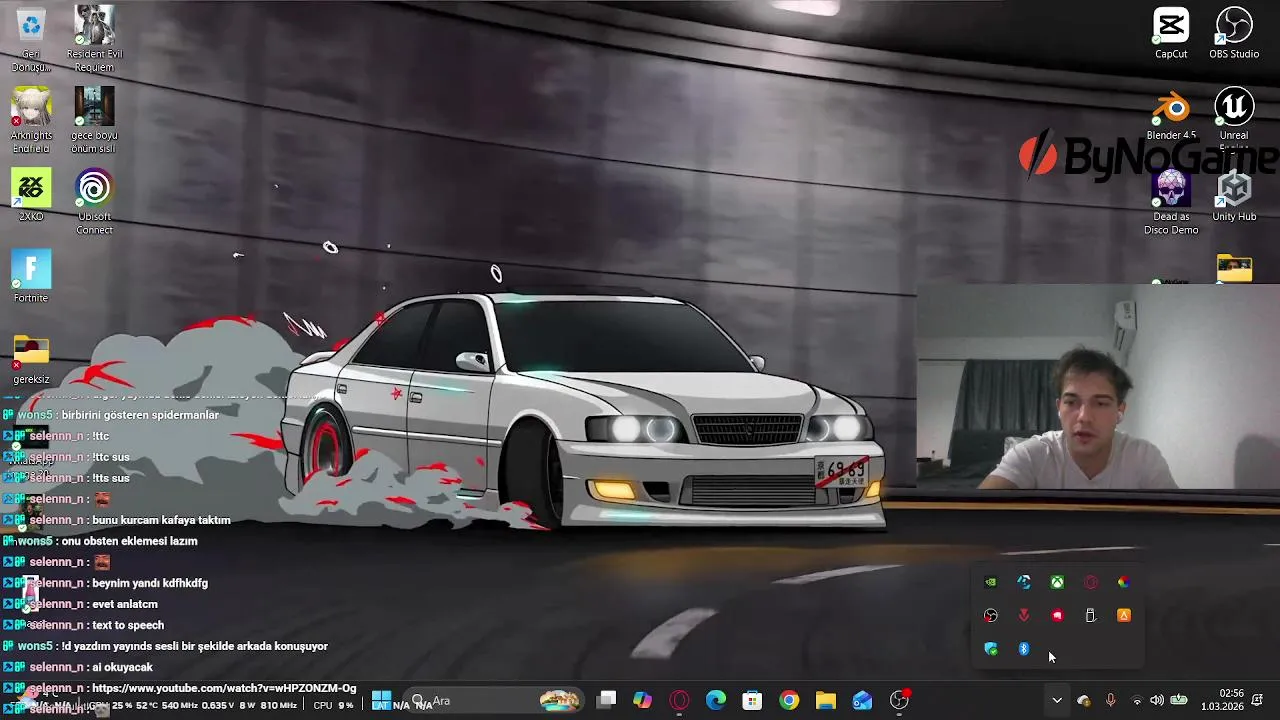Viewport: 1280px width, 720px height.
Task: Click the search highlights image in search box
Action: (560, 700)
